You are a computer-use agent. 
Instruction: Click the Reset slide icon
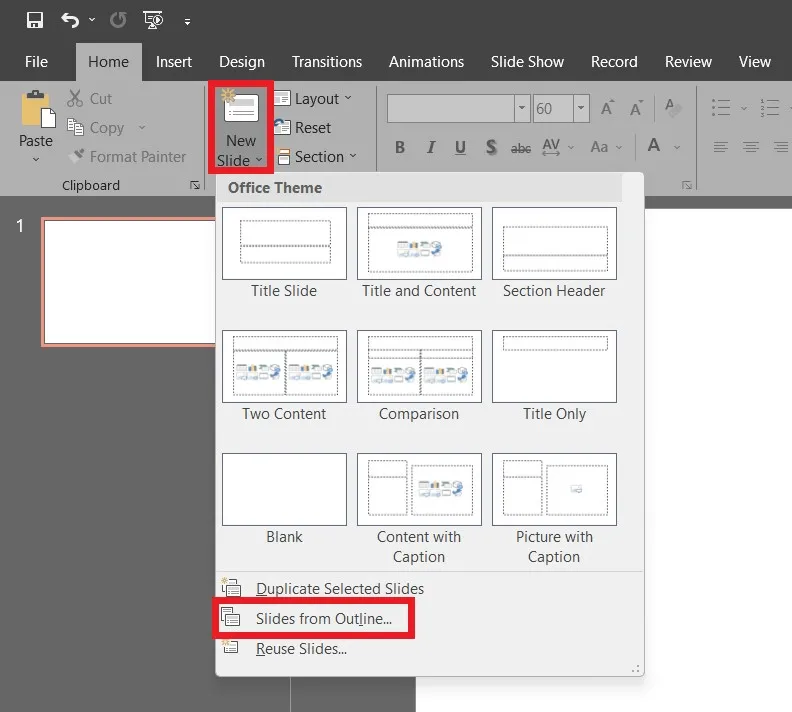282,128
